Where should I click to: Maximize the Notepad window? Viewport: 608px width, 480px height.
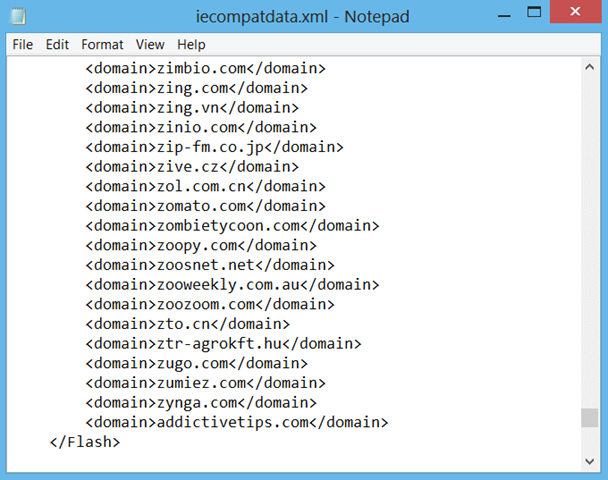click(x=534, y=12)
